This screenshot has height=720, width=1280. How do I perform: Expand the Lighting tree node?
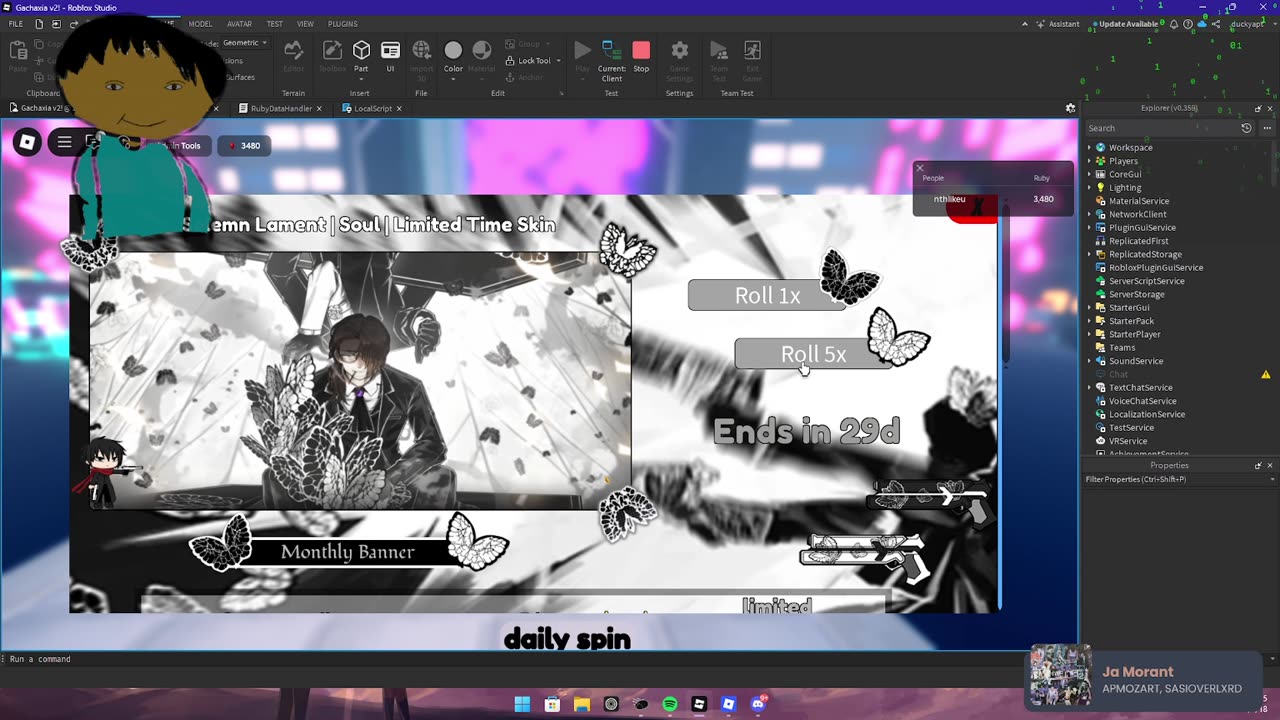(1089, 188)
